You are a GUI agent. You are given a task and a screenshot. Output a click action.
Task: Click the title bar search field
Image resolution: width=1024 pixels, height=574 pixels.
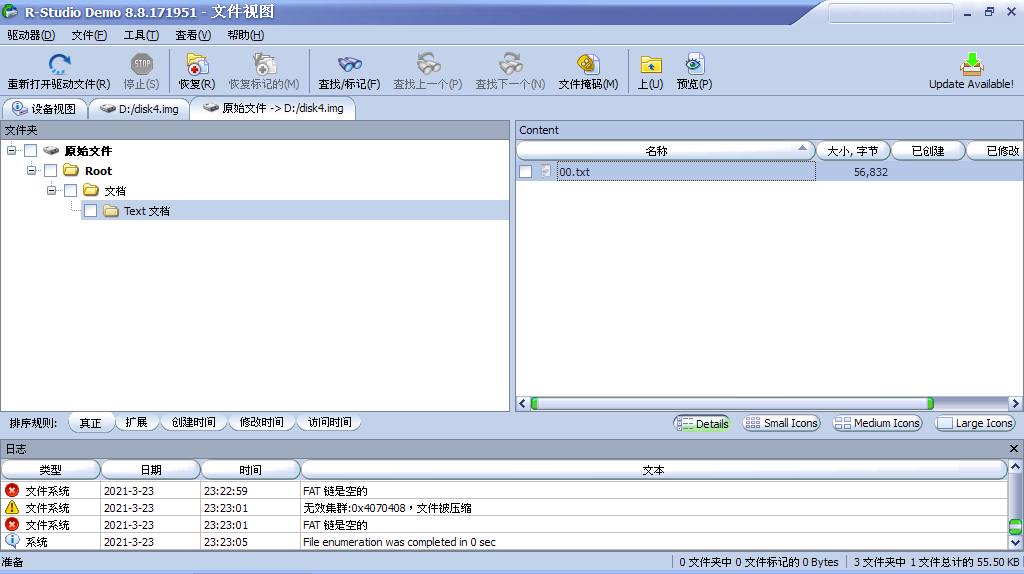click(x=891, y=12)
